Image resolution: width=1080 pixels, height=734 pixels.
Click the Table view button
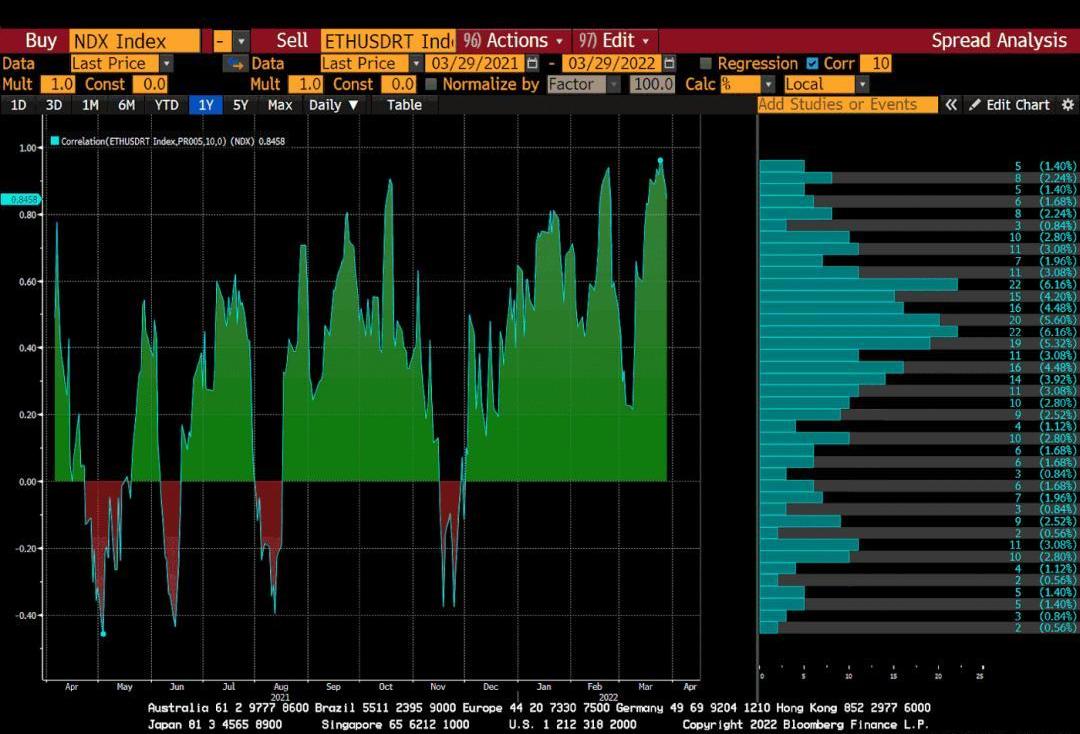click(x=404, y=105)
